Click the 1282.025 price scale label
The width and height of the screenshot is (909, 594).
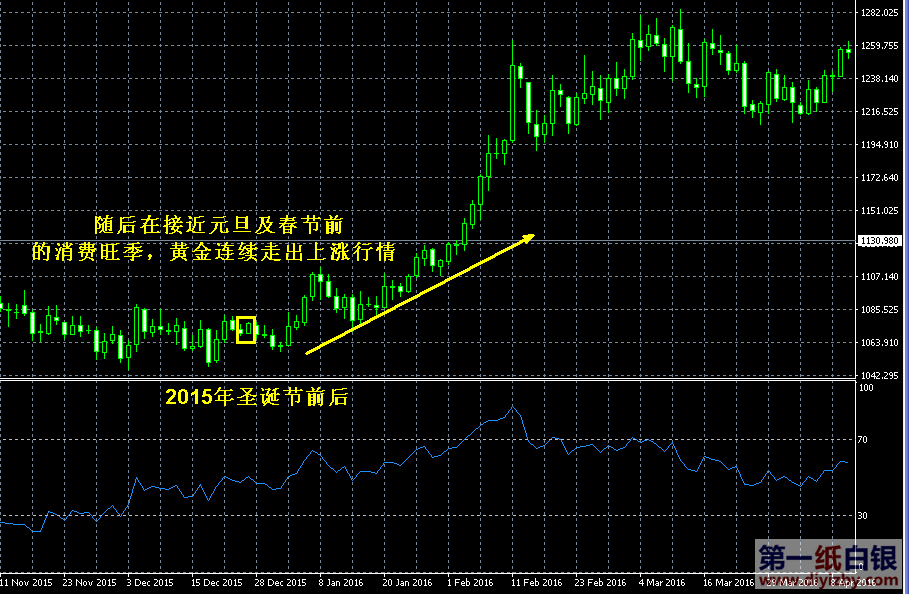[880, 13]
